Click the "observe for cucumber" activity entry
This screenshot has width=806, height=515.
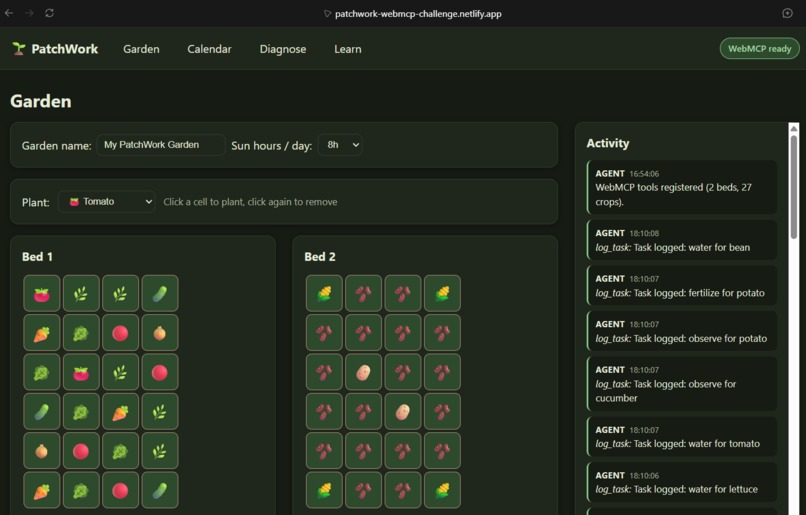[x=682, y=383]
